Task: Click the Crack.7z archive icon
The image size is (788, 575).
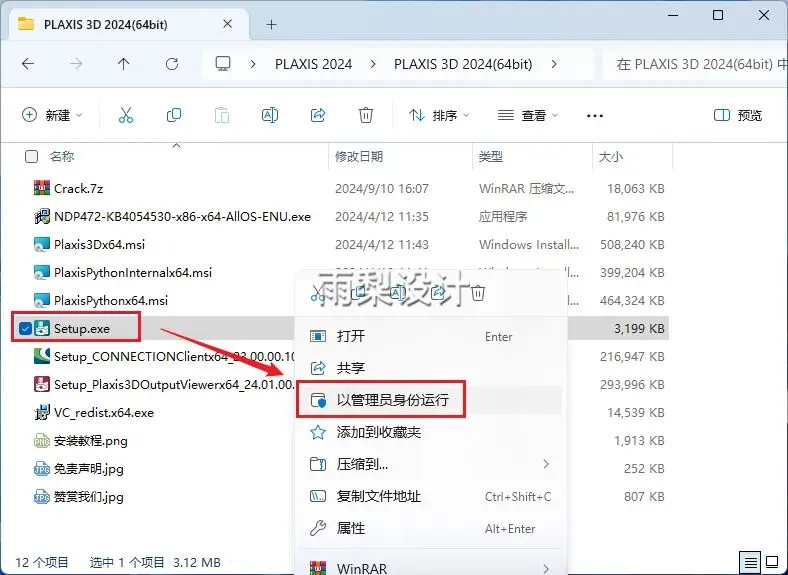Action: point(42,188)
